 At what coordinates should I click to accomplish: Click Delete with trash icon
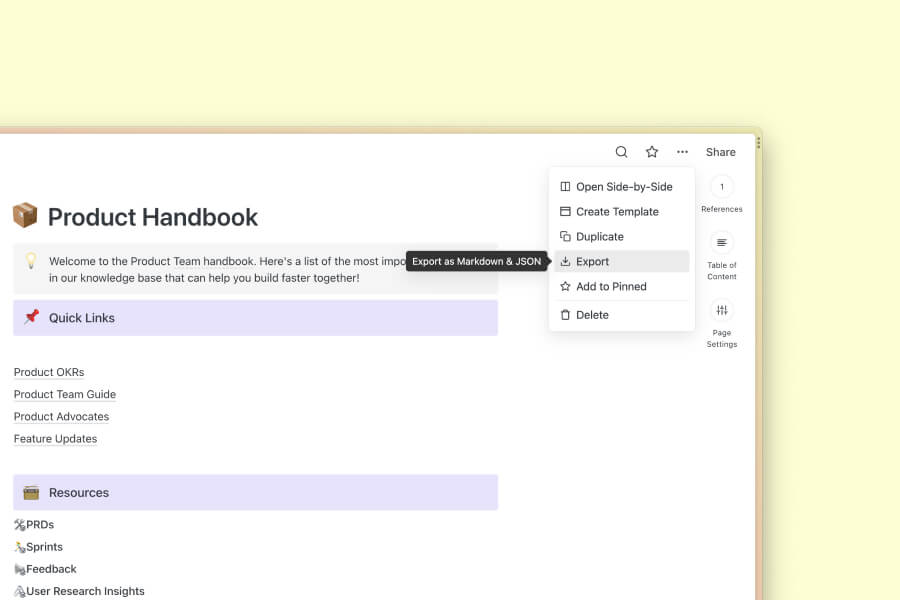tap(592, 315)
